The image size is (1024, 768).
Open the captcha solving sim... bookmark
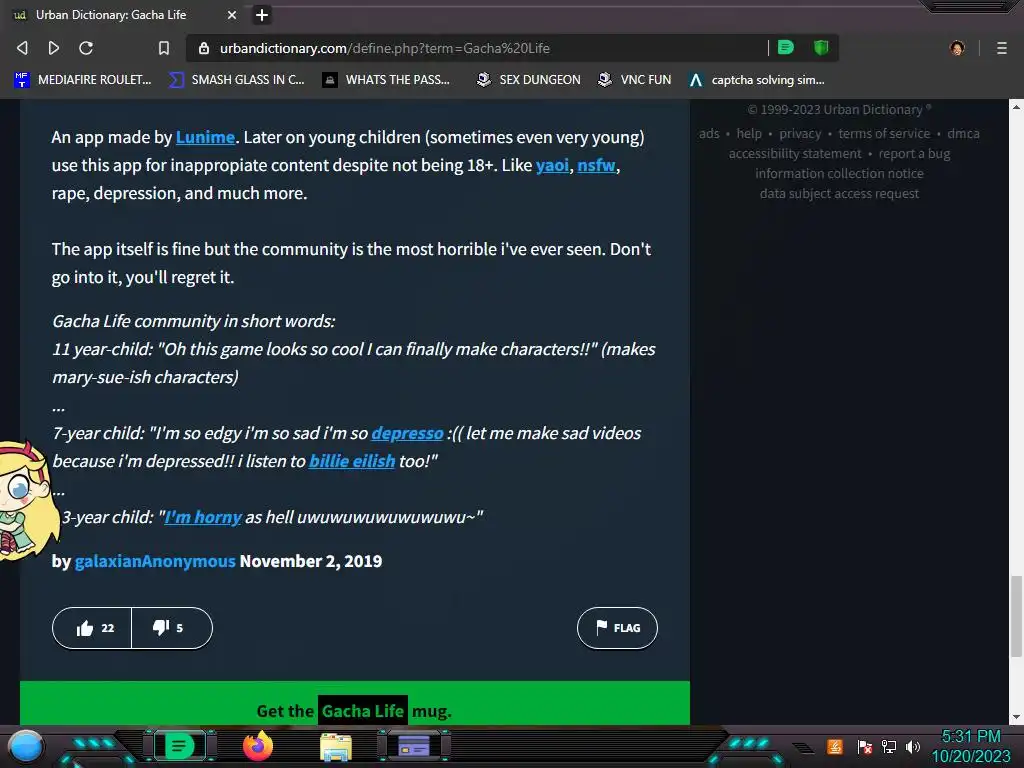(757, 80)
